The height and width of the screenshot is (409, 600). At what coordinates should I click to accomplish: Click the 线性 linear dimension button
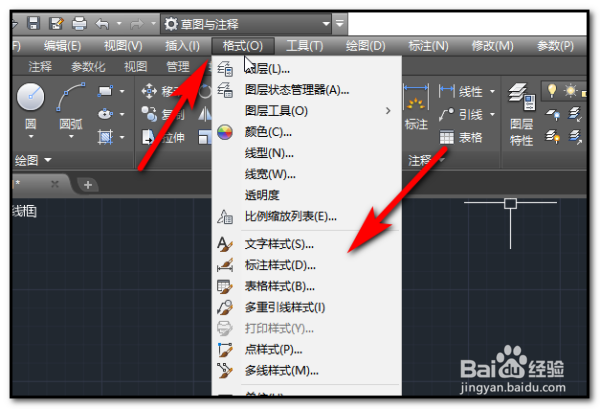[x=460, y=91]
